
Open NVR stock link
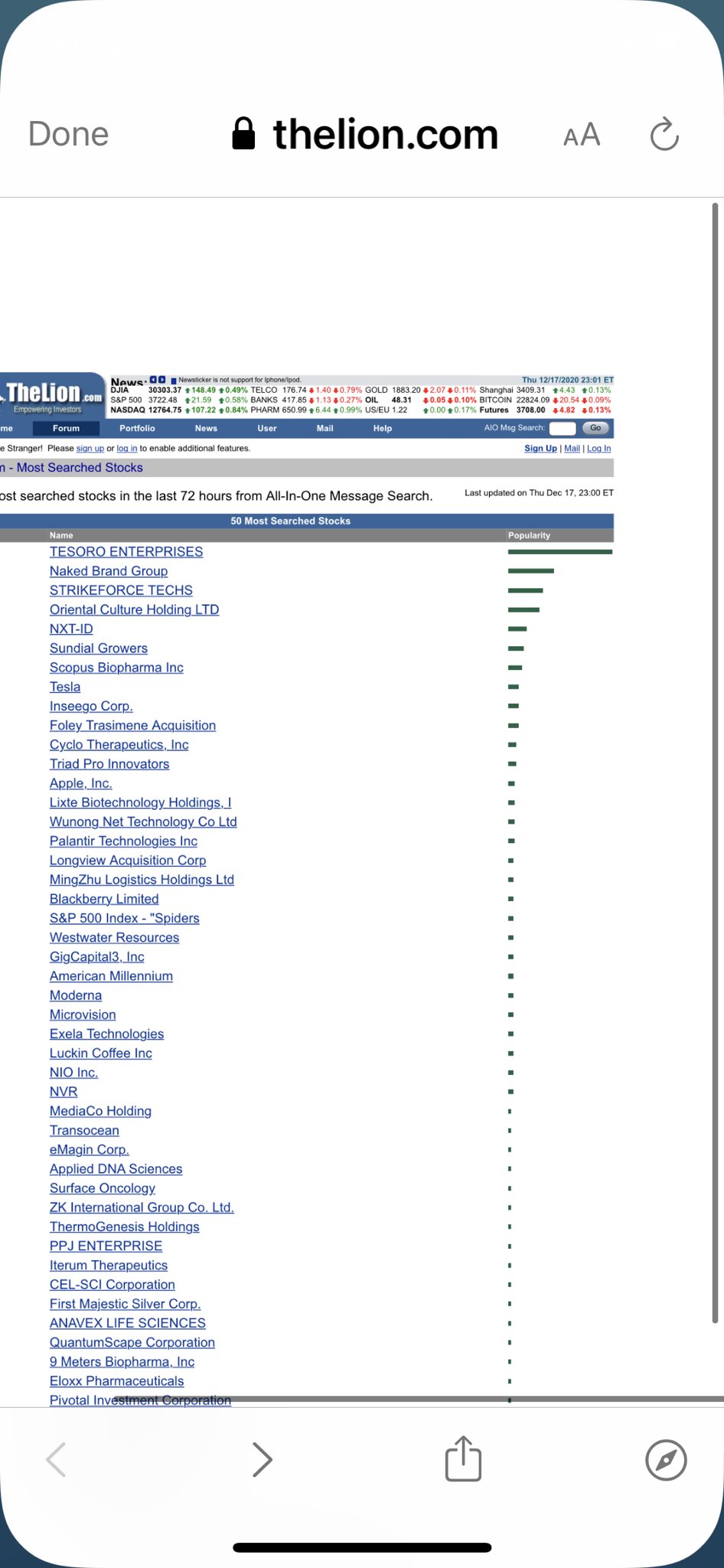tap(64, 1092)
